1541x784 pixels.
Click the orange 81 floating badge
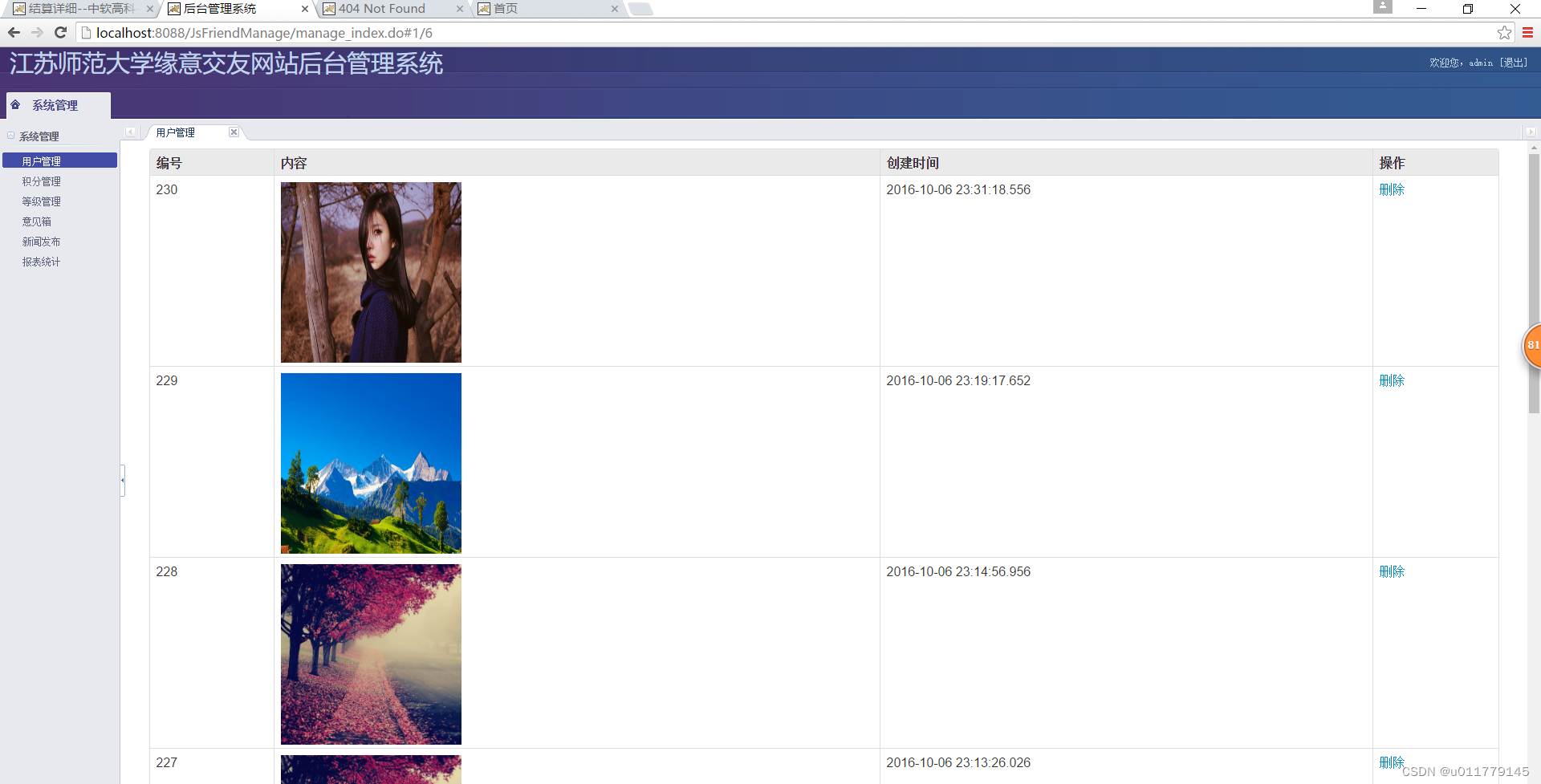[1531, 346]
